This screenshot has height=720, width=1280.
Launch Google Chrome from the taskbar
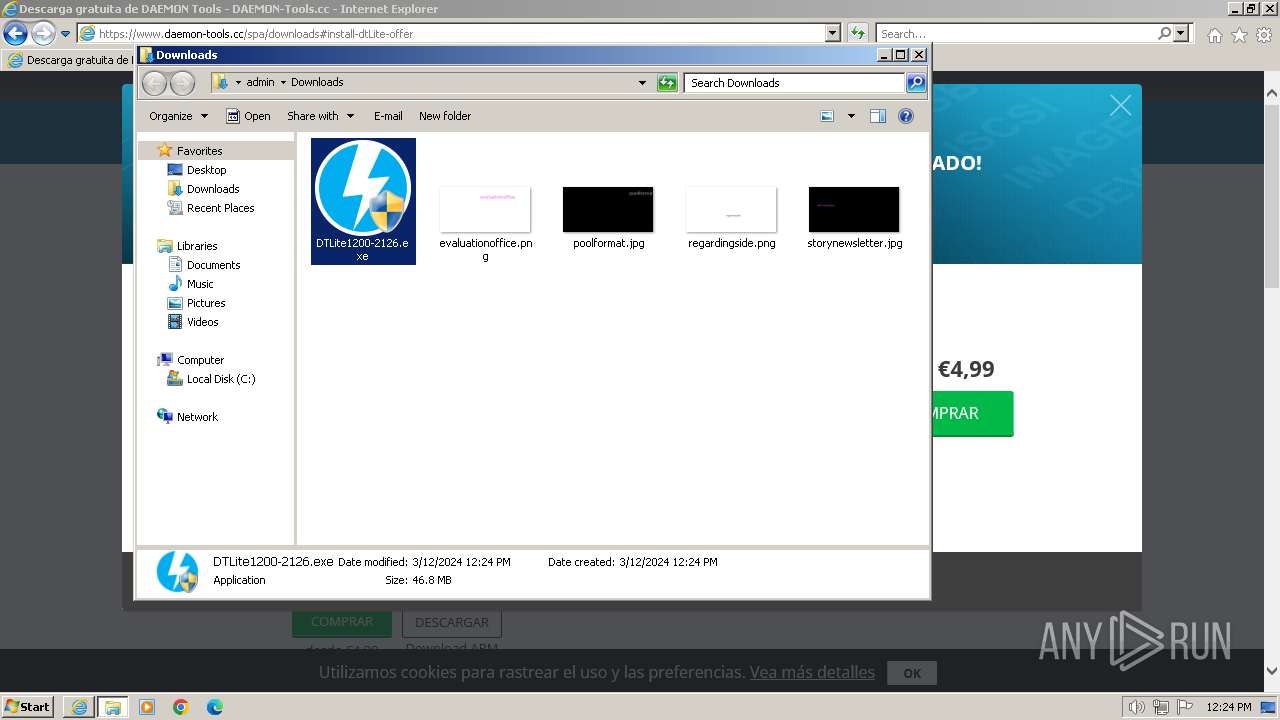coord(181,707)
